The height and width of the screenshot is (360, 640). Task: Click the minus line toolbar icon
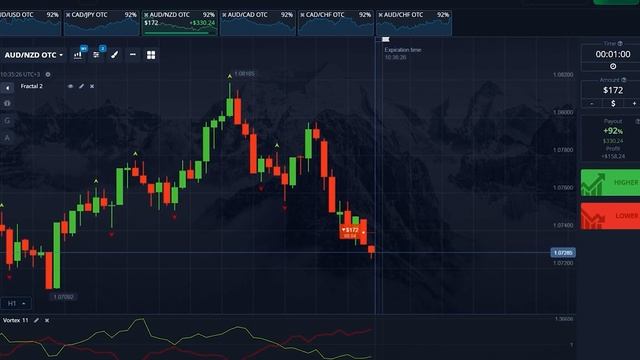(133, 54)
